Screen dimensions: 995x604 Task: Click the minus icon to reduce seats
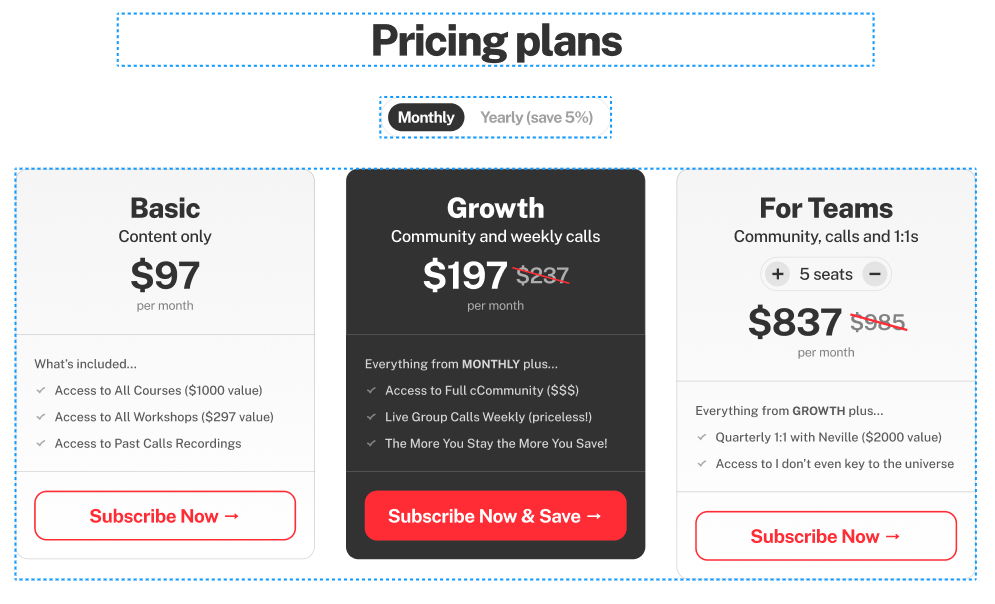coord(875,273)
